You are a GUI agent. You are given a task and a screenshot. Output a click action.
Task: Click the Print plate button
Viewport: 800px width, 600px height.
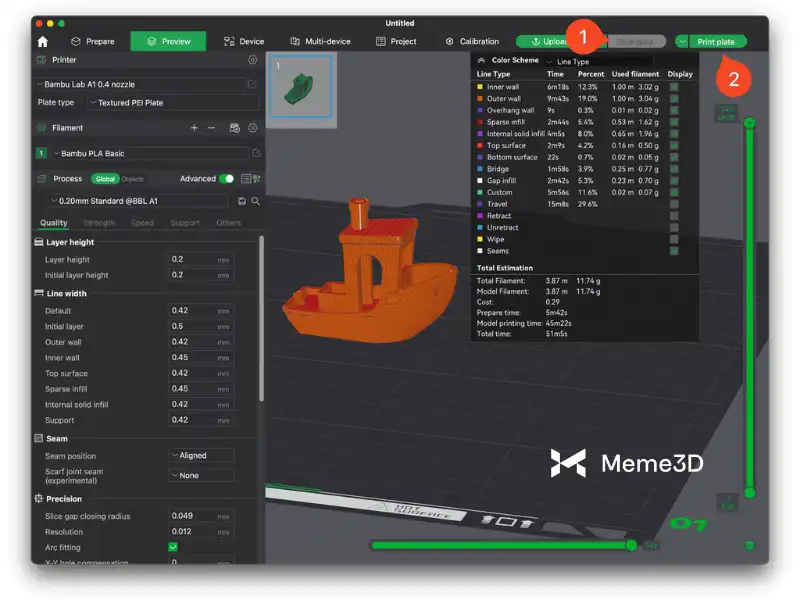click(x=716, y=42)
